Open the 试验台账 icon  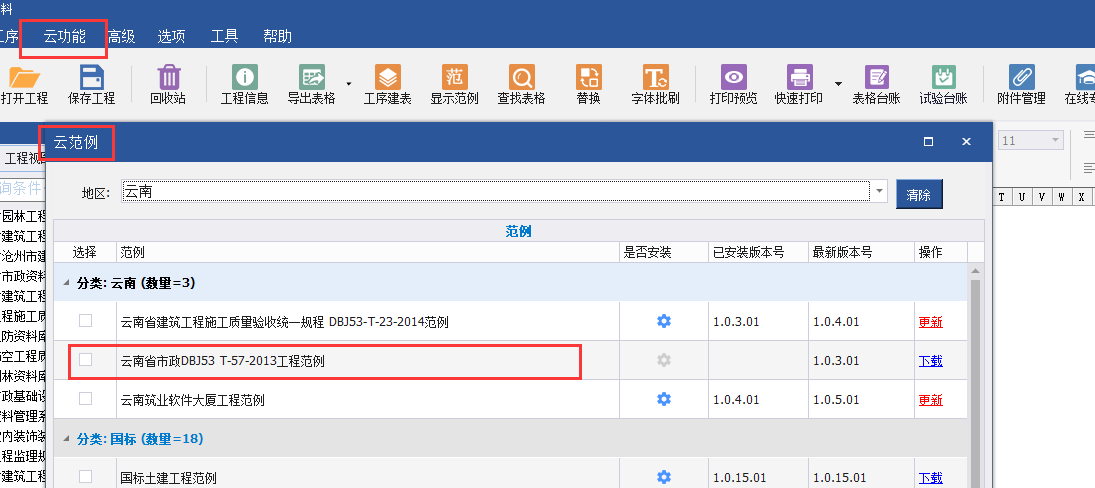tap(943, 77)
